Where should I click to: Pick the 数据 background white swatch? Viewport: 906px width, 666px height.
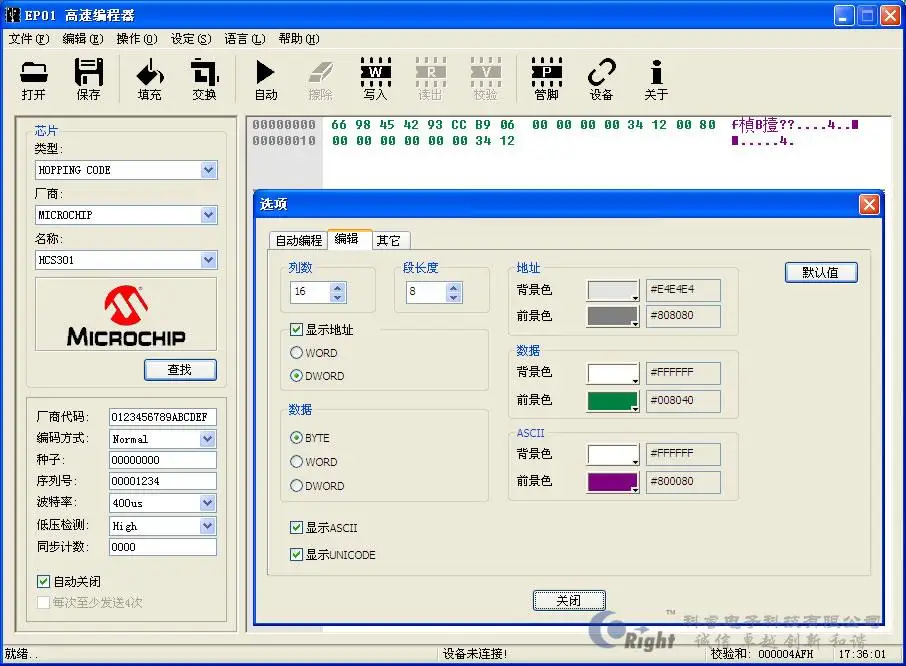click(613, 374)
